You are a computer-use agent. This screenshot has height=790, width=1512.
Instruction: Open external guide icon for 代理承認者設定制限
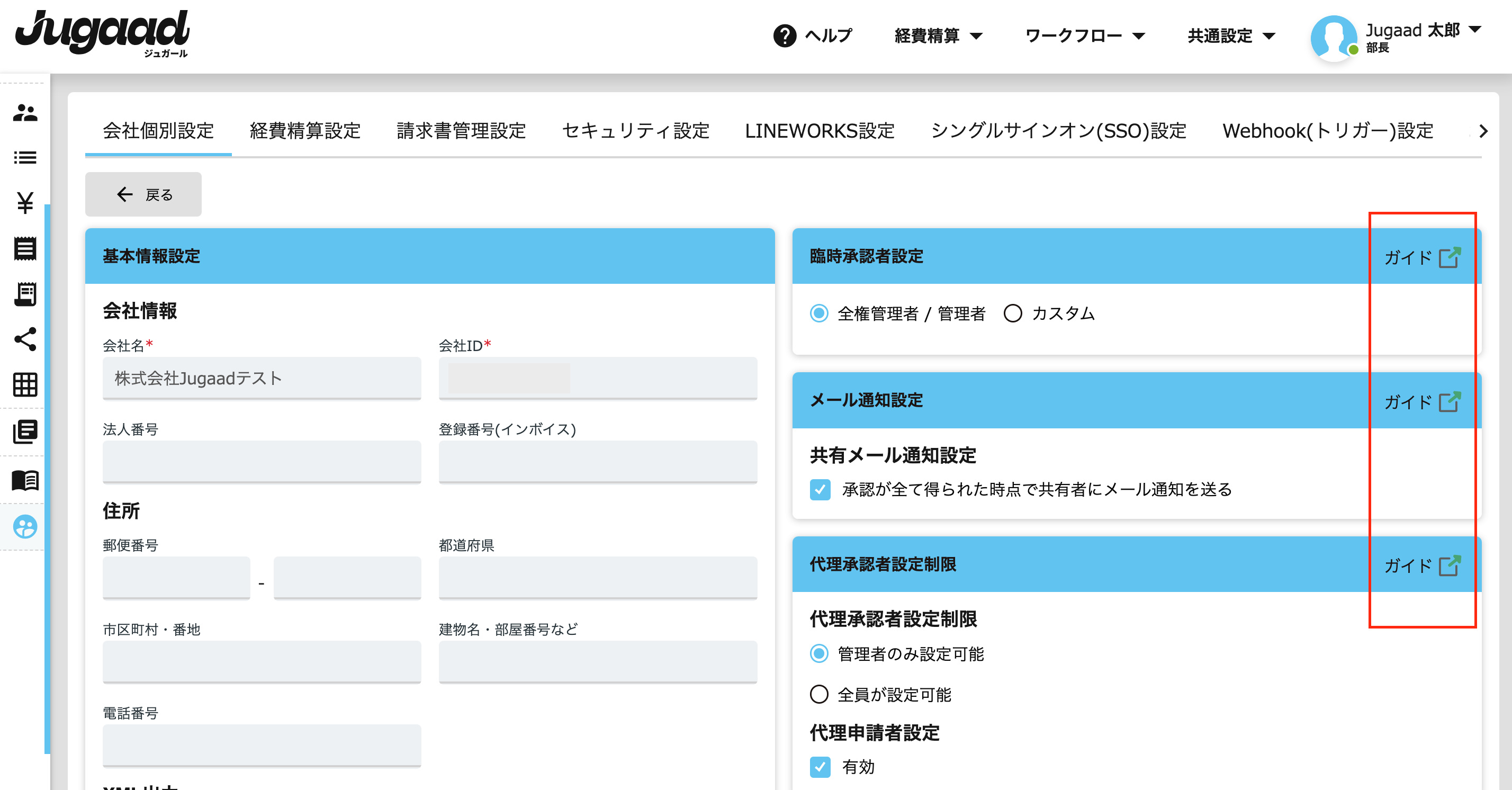click(x=1449, y=565)
